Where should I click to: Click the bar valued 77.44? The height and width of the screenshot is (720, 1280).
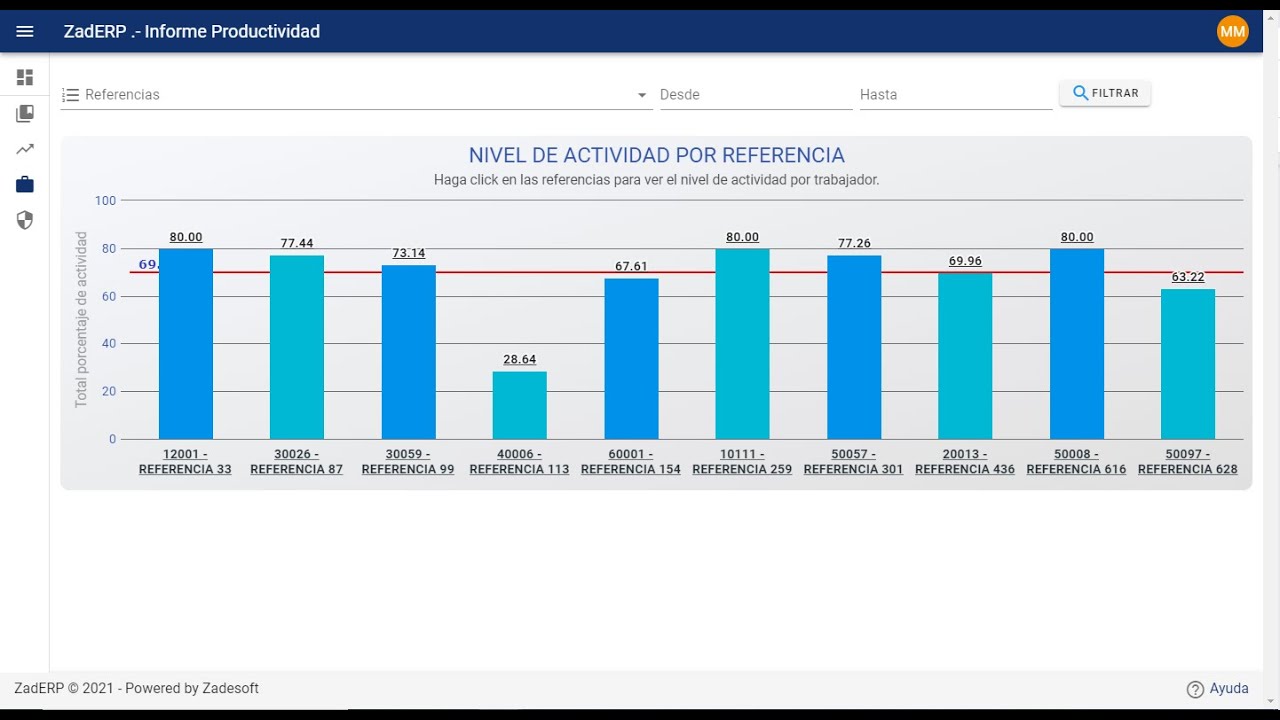tap(297, 347)
